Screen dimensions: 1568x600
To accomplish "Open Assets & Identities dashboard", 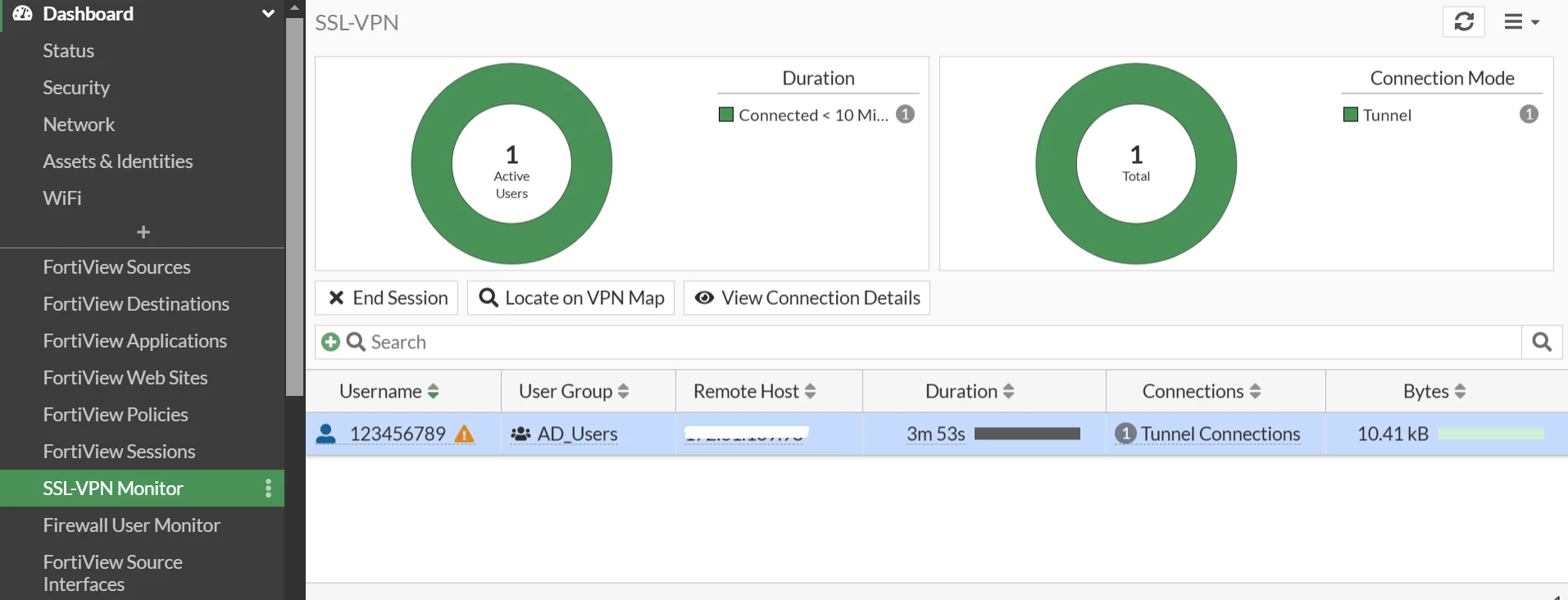I will 118,161.
